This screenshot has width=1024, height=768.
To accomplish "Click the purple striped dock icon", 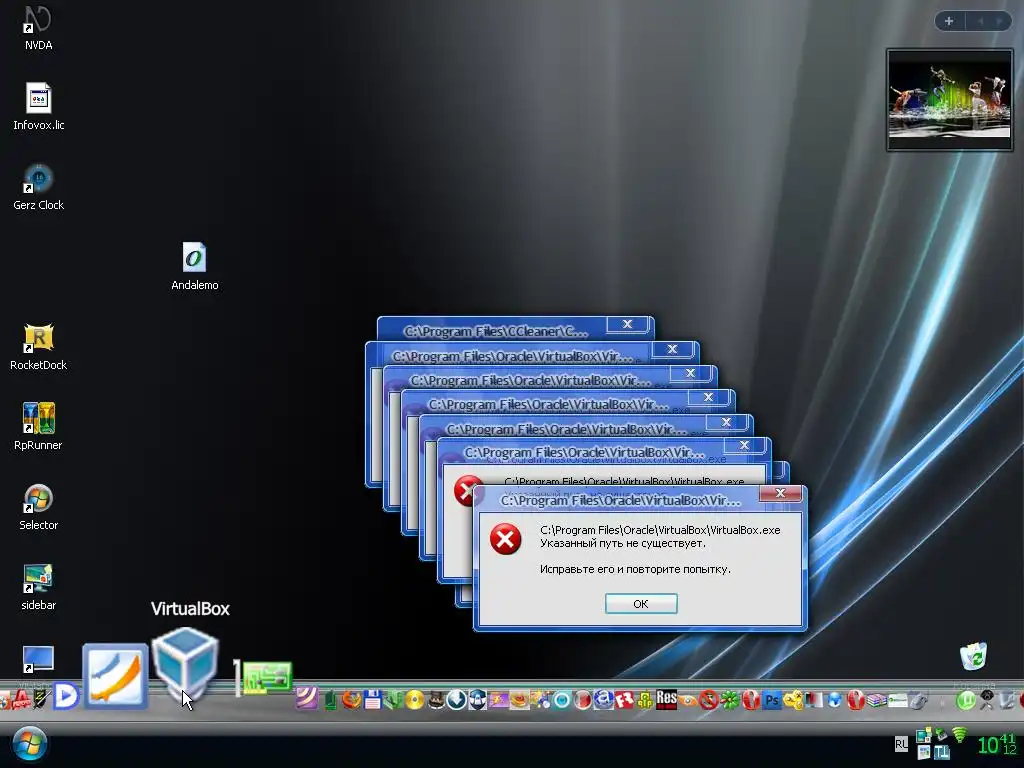I will (x=307, y=699).
